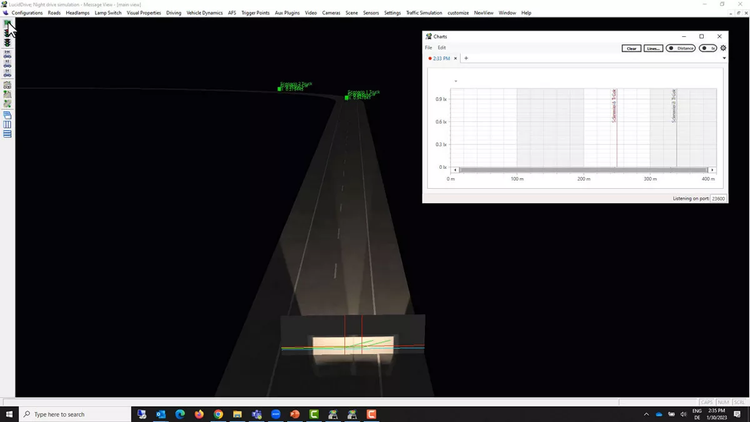Viewport: 750px width, 422px height.
Task: Open Google Chrome from taskbar
Action: point(218,414)
